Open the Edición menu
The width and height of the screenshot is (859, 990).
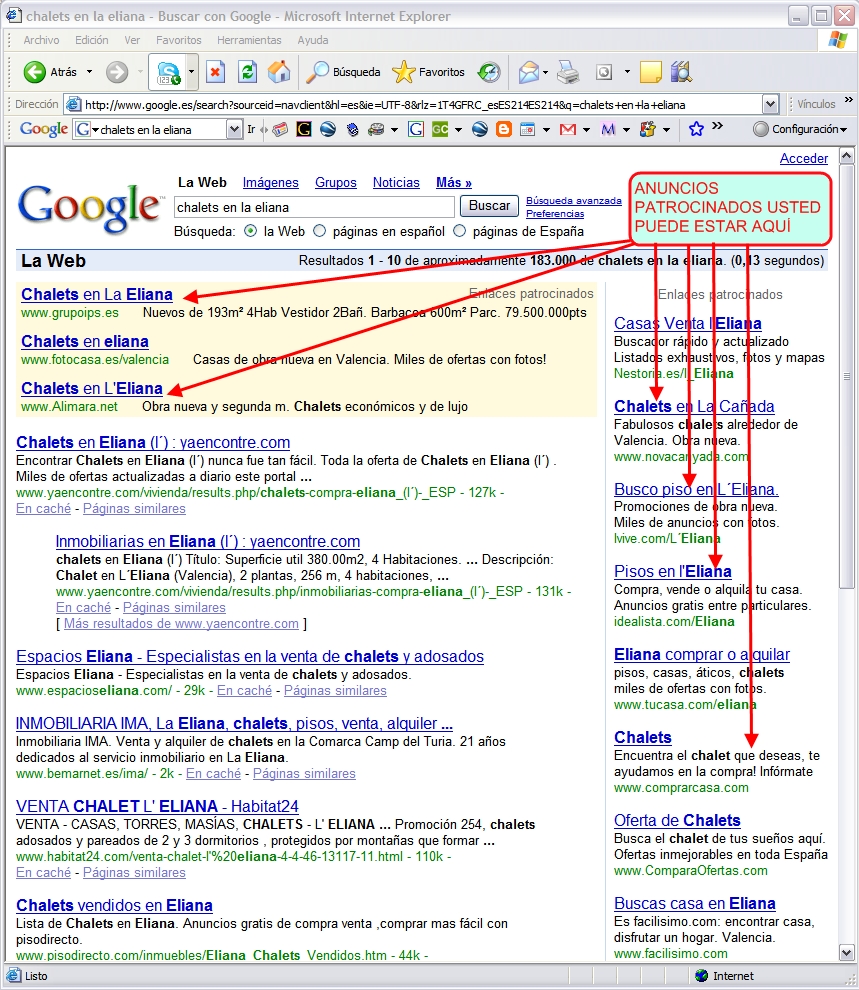click(92, 40)
